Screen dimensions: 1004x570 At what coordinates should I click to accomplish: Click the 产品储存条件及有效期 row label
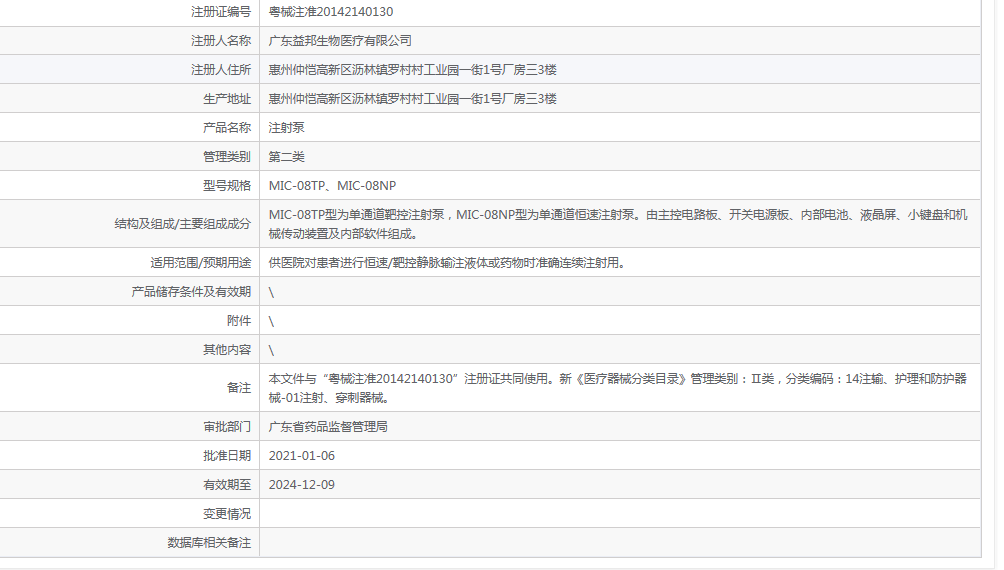point(192,292)
